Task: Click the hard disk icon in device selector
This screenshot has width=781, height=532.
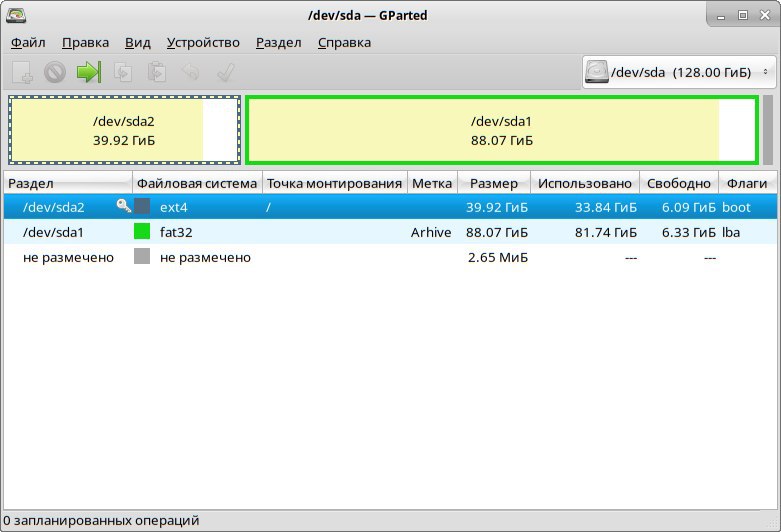Action: point(597,72)
